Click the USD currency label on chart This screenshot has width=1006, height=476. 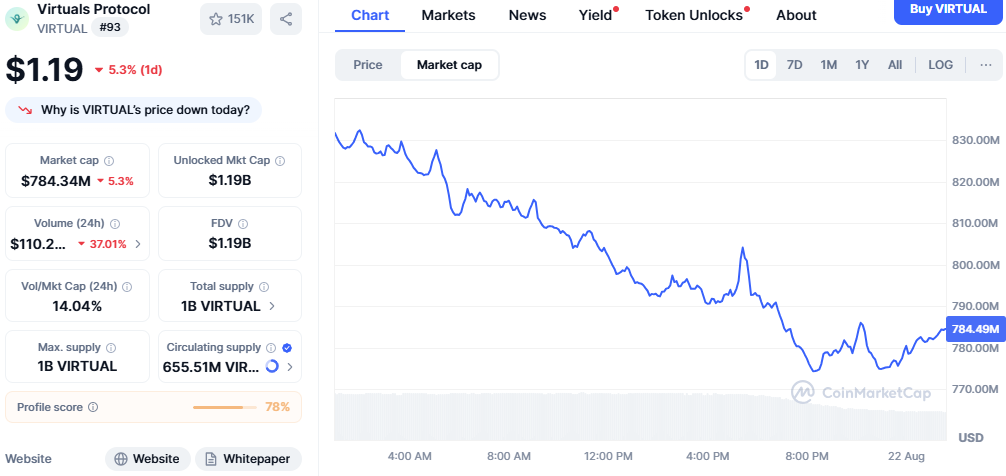coord(971,438)
